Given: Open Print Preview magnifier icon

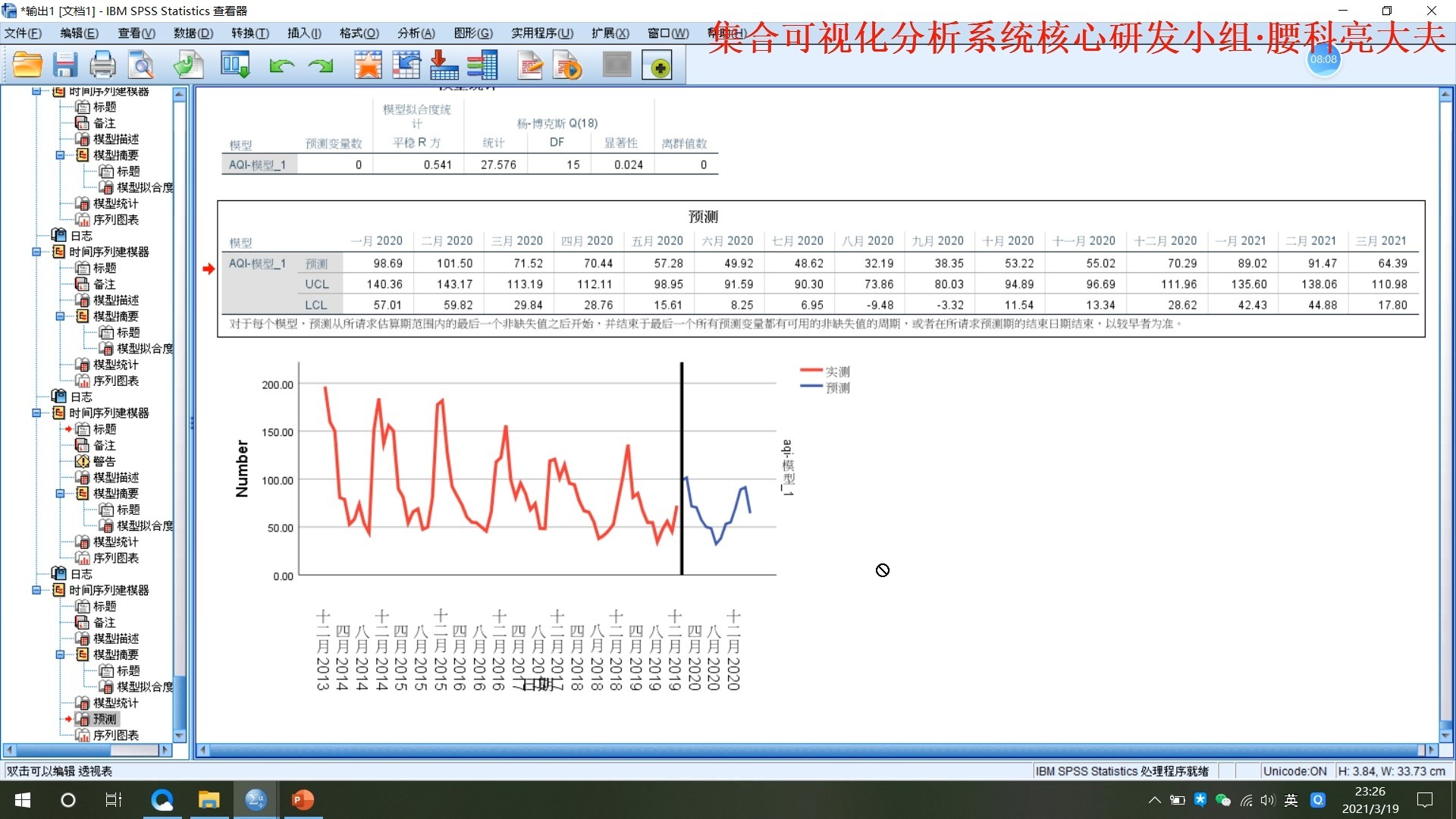Looking at the screenshot, I should click(x=141, y=65).
